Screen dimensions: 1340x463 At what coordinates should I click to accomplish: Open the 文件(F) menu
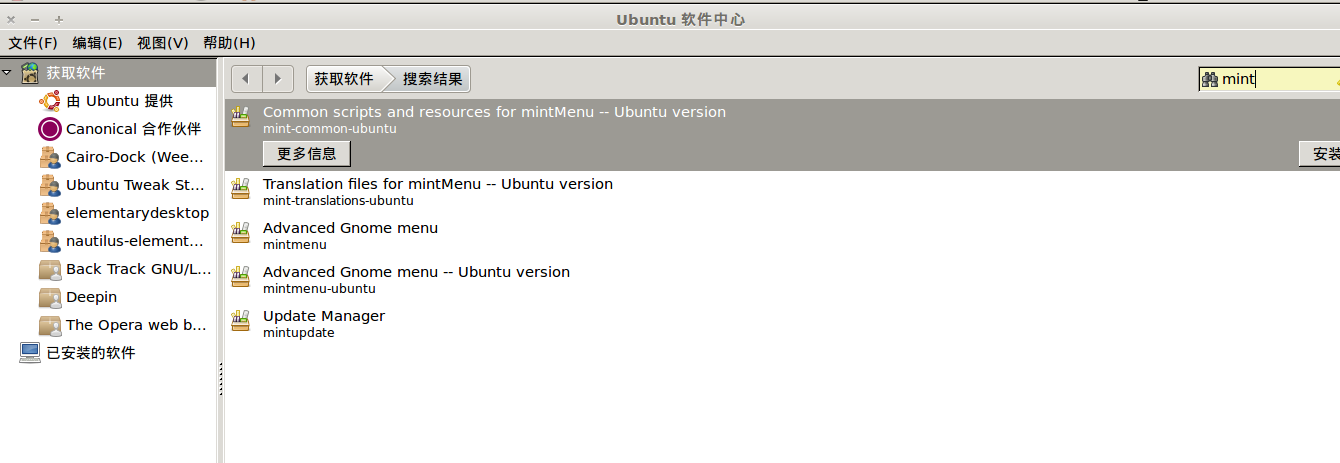pos(33,43)
